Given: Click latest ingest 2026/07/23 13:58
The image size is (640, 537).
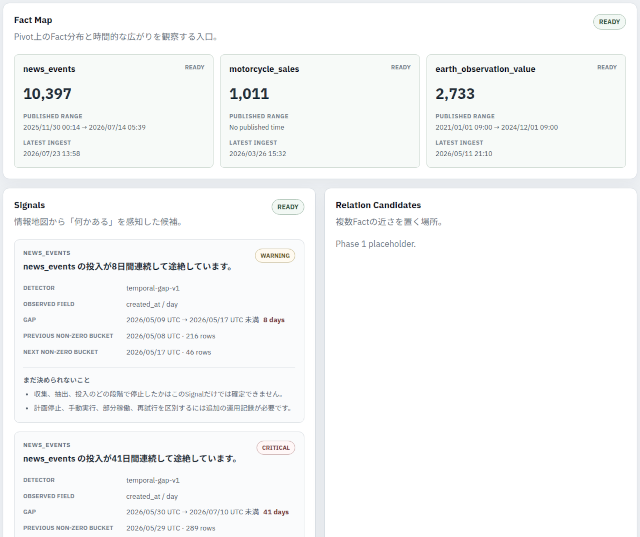Looking at the screenshot, I should 52,153.
